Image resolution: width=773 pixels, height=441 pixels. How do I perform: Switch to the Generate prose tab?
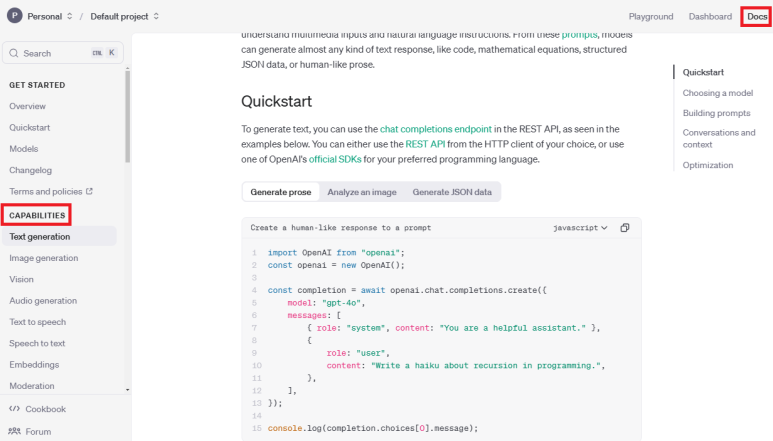(x=281, y=192)
